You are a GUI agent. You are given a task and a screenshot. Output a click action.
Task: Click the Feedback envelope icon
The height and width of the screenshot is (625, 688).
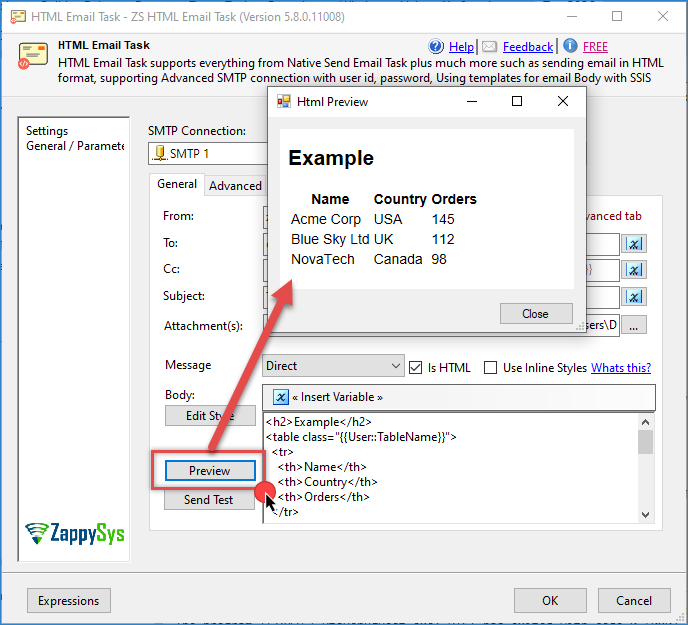489,46
